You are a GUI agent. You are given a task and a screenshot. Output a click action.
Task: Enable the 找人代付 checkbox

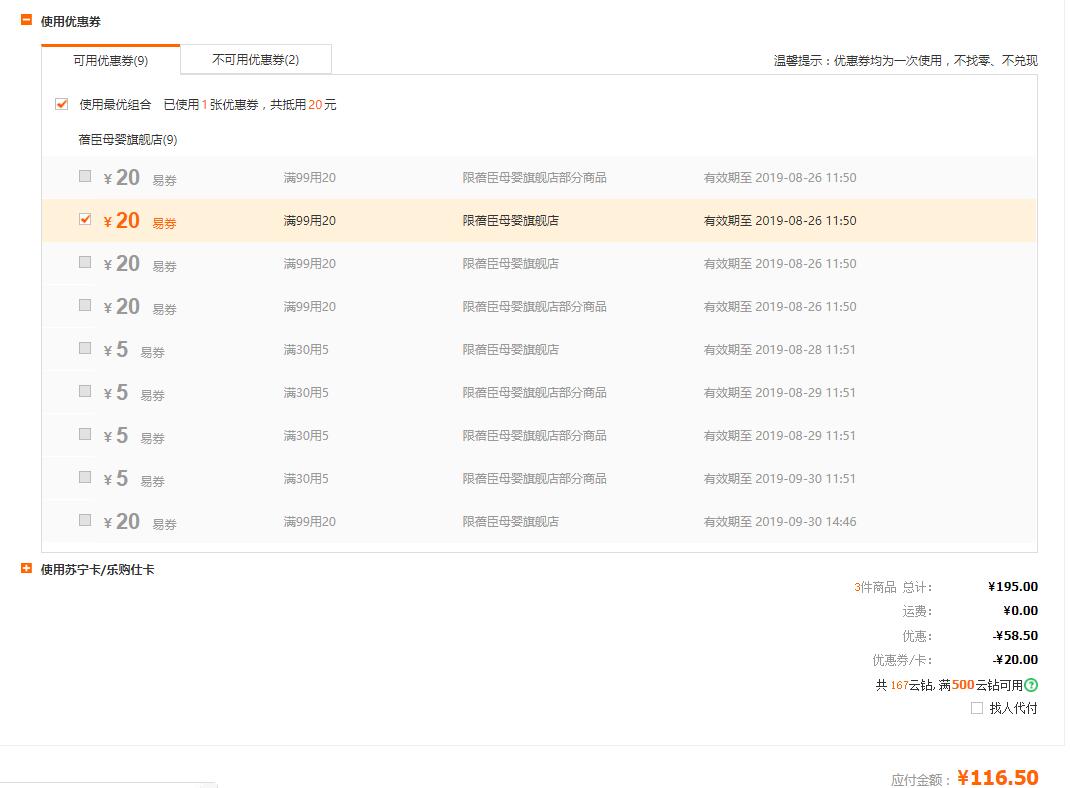977,708
